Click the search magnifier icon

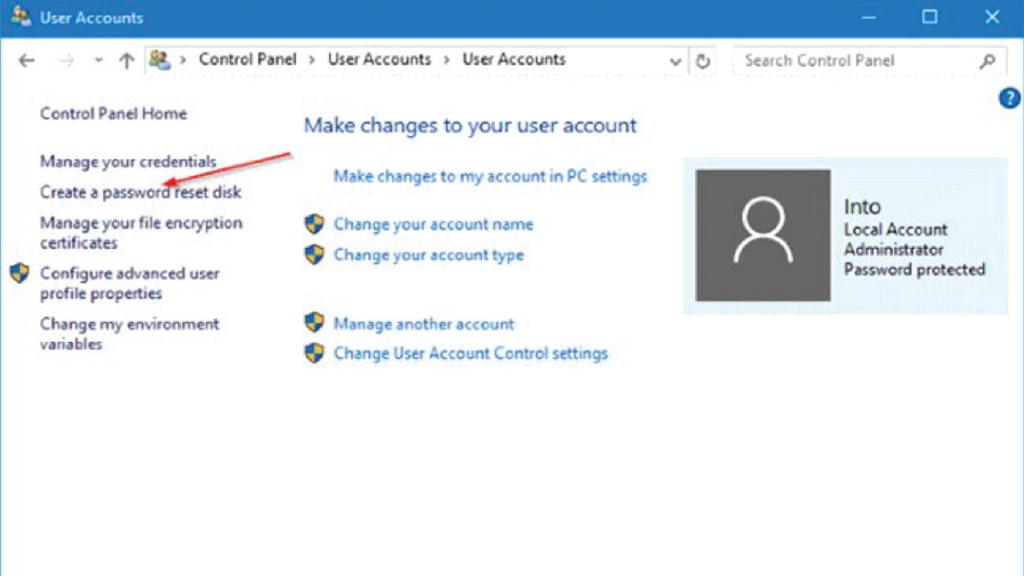988,60
